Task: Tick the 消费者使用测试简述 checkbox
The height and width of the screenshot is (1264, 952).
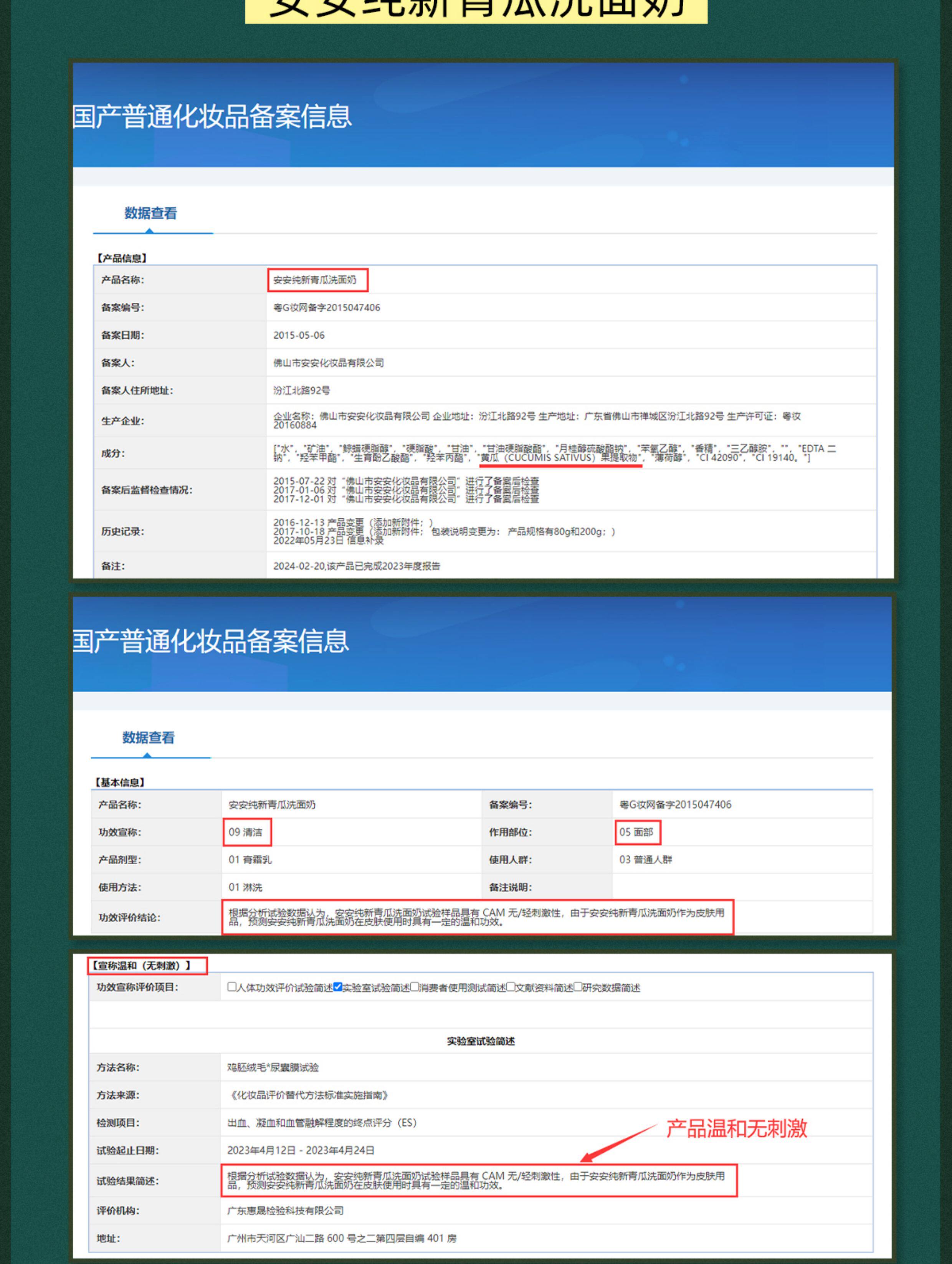Action: click(x=415, y=987)
